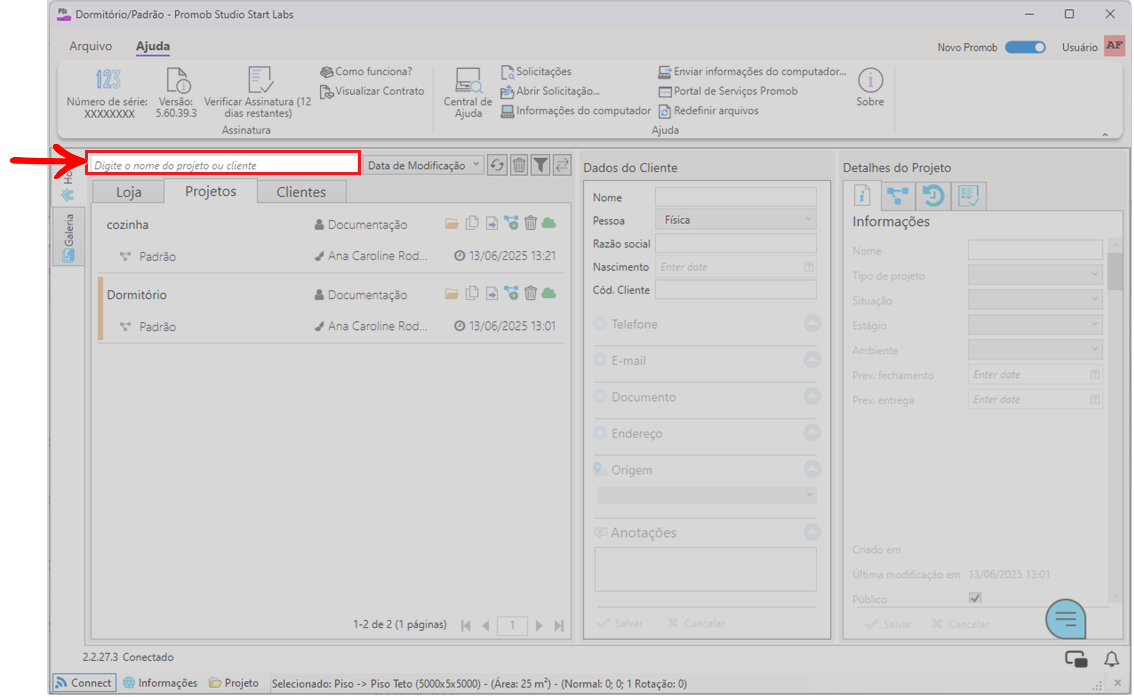Switch to the Clientes tab

[x=301, y=192]
